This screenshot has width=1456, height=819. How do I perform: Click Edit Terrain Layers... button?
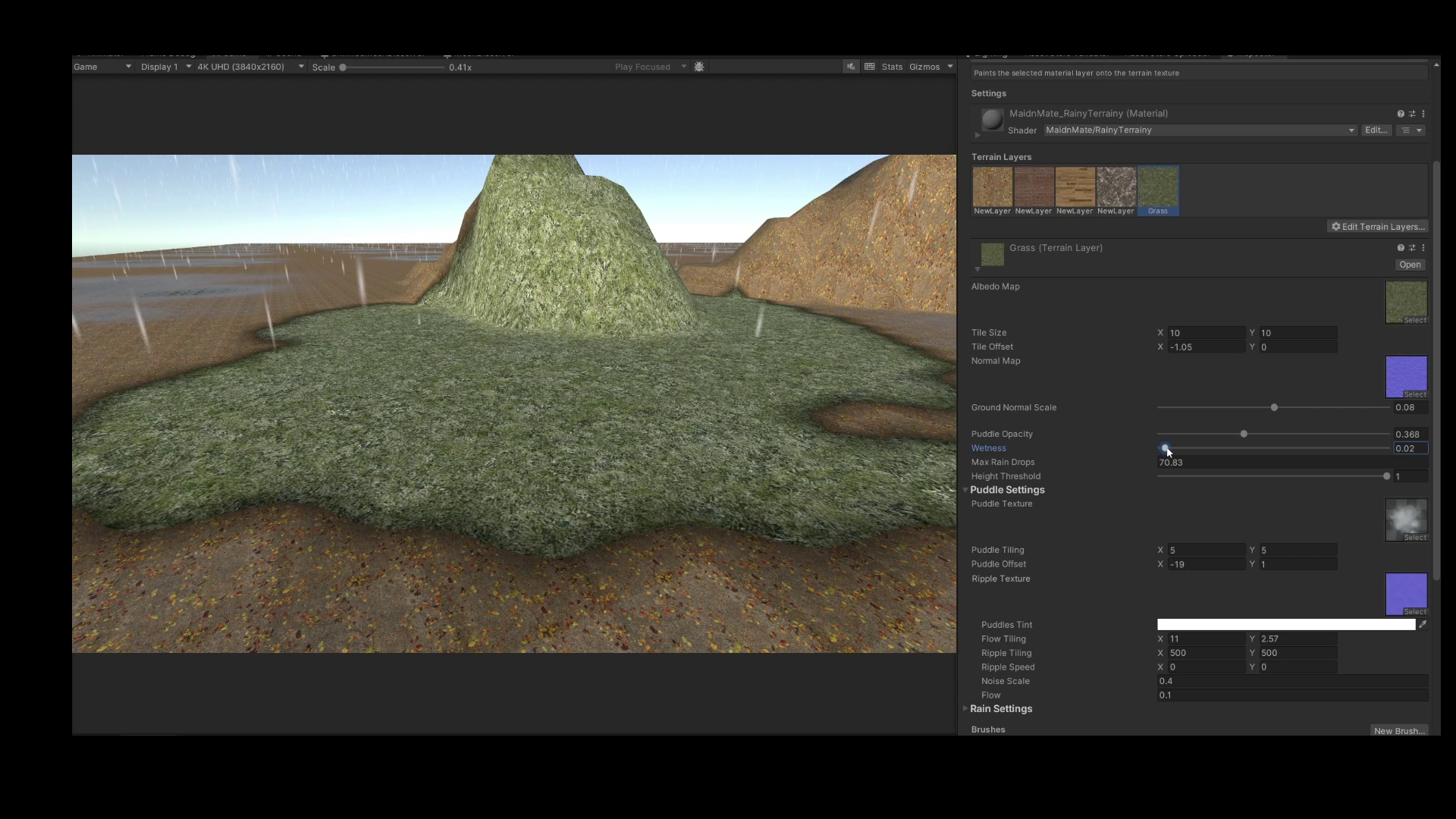1378,227
